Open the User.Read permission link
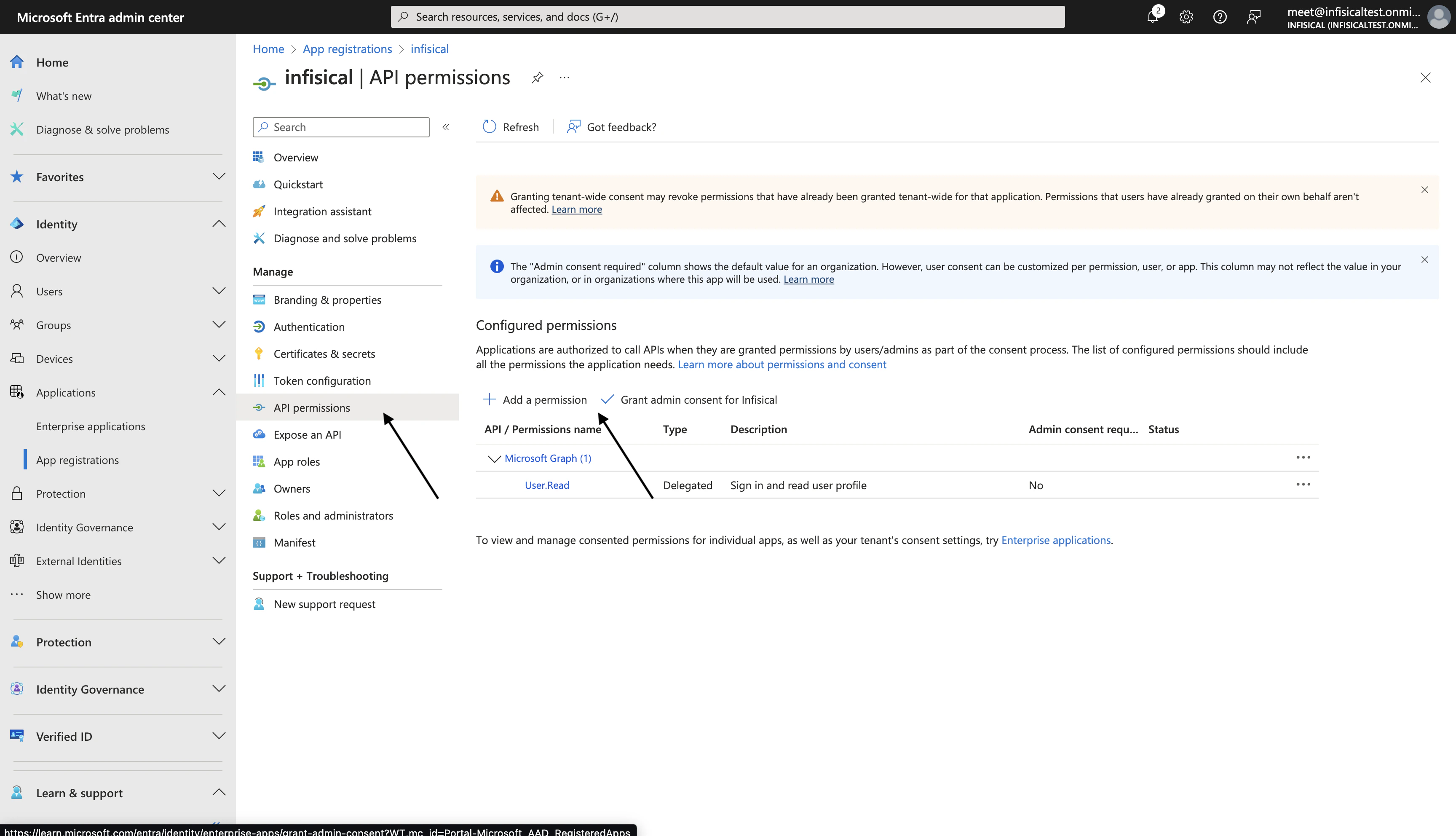The height and width of the screenshot is (836, 1456). 547,485
